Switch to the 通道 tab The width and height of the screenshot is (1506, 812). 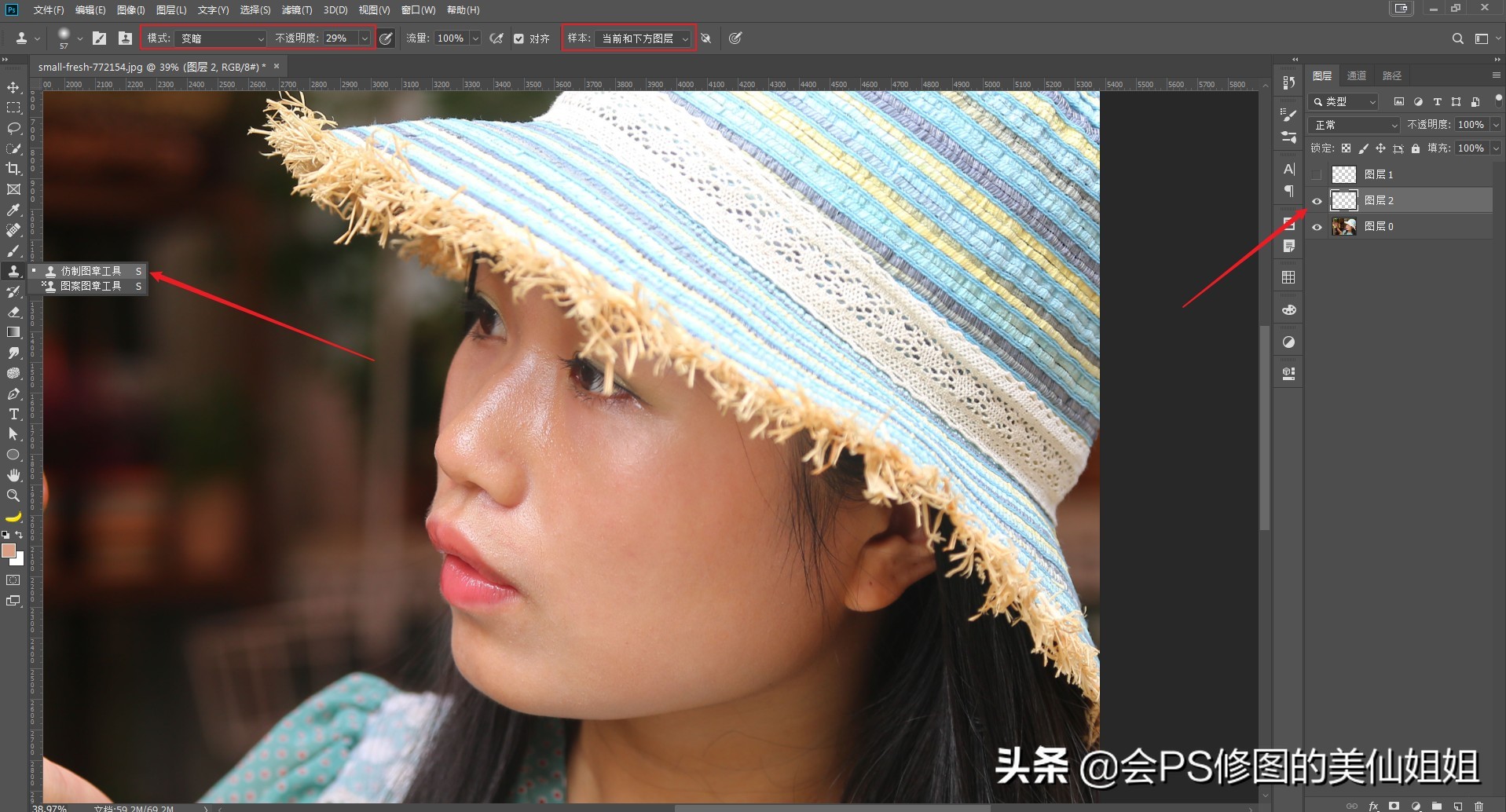[1357, 76]
